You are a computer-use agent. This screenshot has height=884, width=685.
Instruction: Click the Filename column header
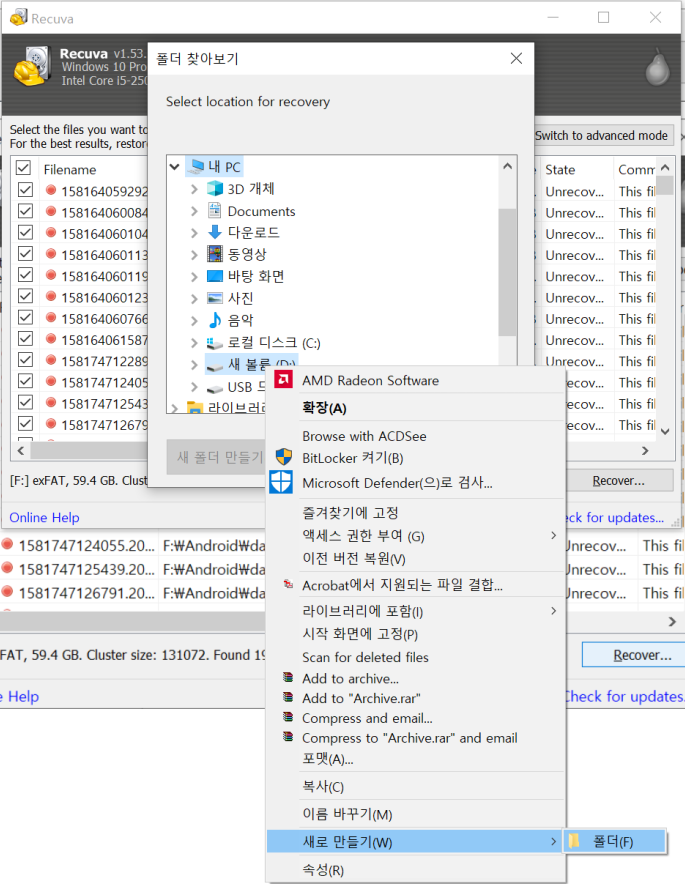(x=93, y=169)
